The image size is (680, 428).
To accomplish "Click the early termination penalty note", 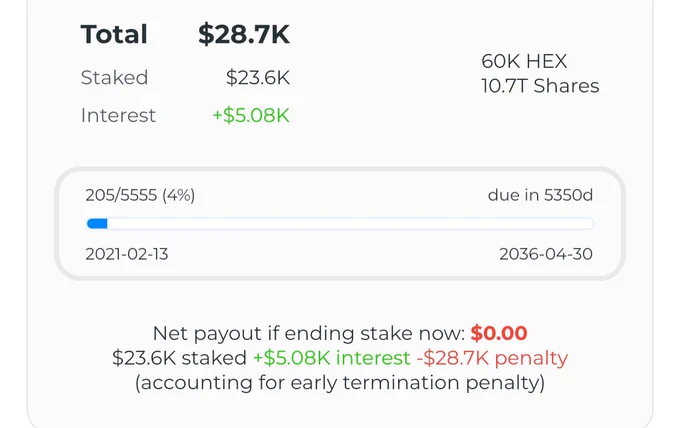I will pyautogui.click(x=340, y=383).
